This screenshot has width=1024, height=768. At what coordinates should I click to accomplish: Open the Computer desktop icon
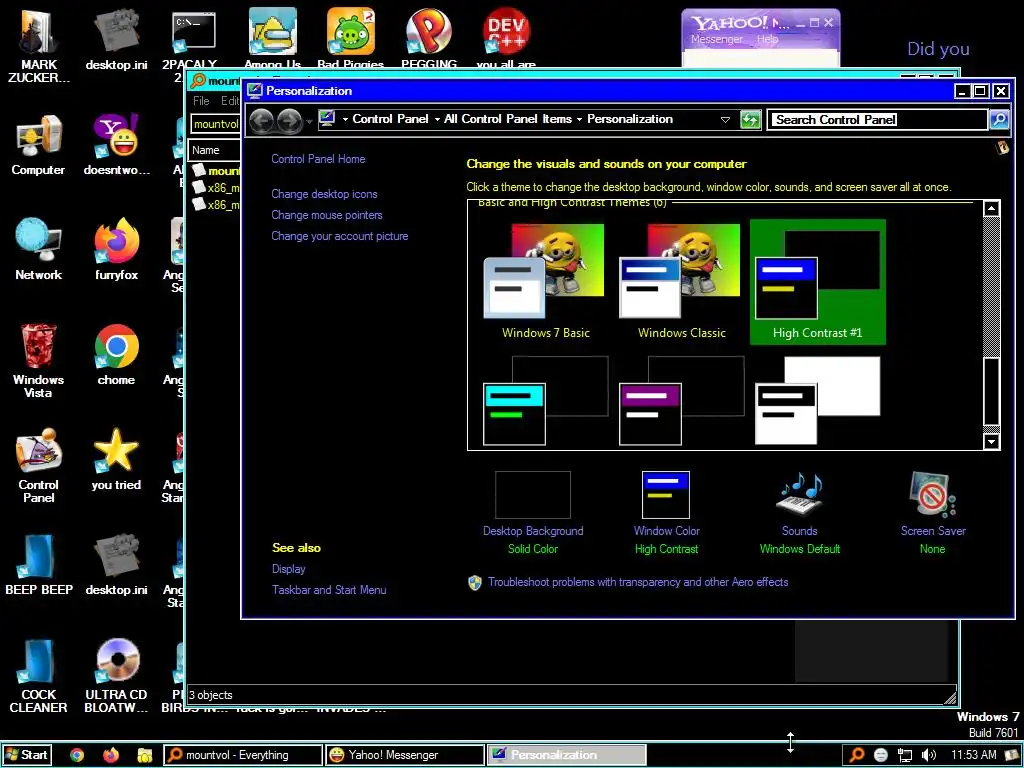[38, 146]
